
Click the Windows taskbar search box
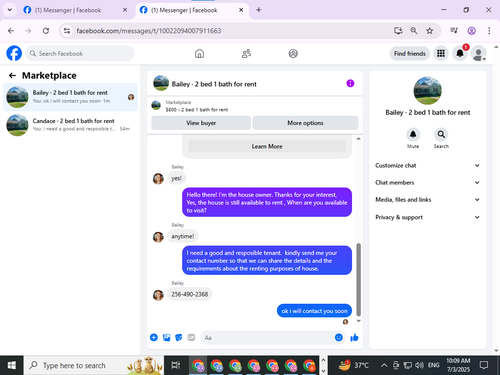point(94,365)
